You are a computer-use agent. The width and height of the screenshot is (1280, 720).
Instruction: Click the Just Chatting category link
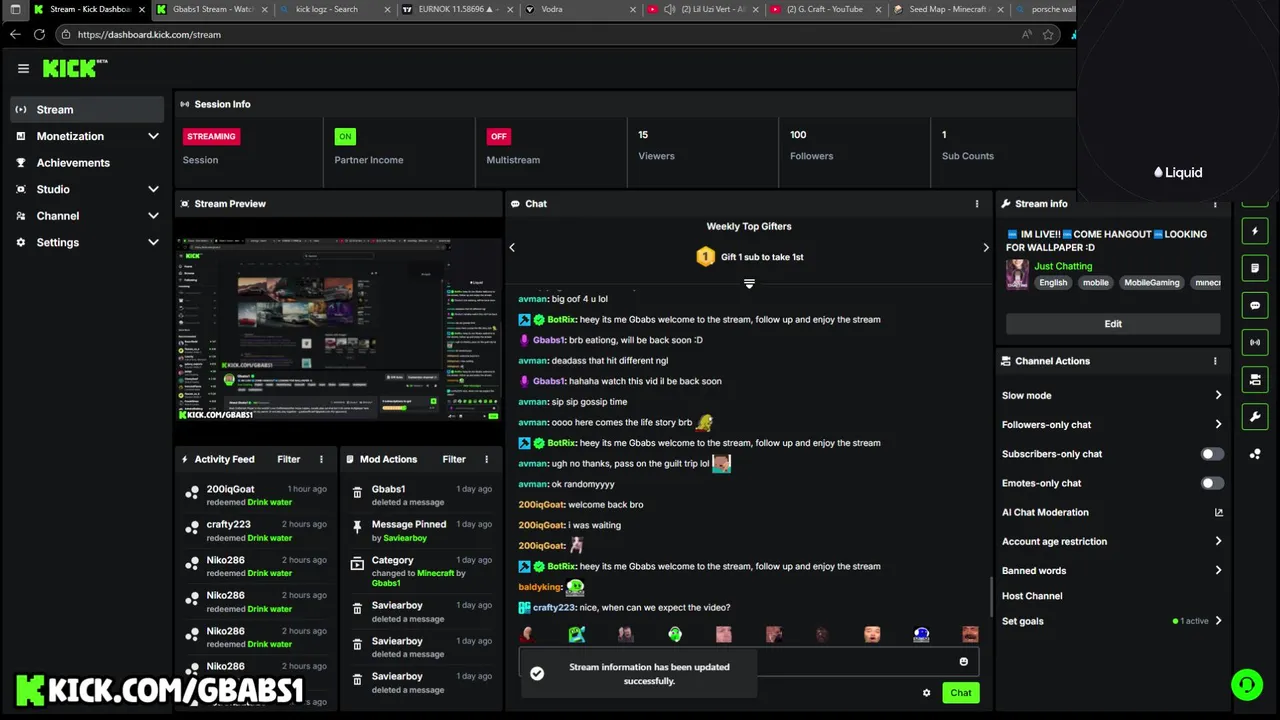(x=1063, y=266)
